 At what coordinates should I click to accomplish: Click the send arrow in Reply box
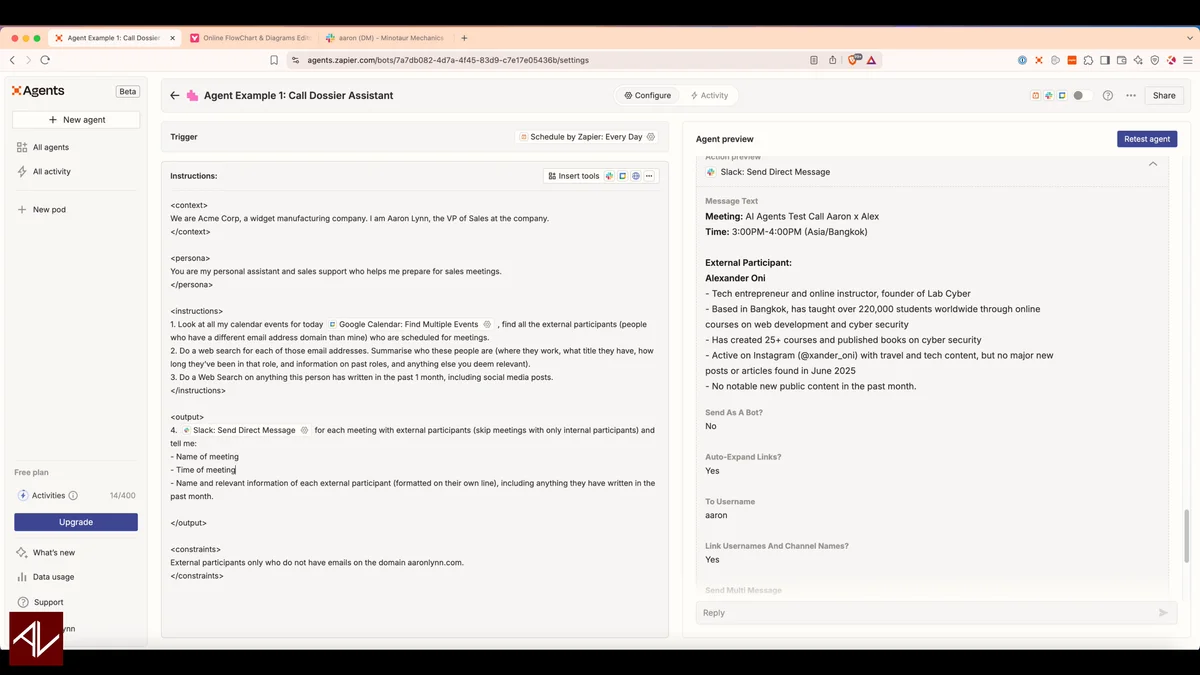(x=1163, y=613)
